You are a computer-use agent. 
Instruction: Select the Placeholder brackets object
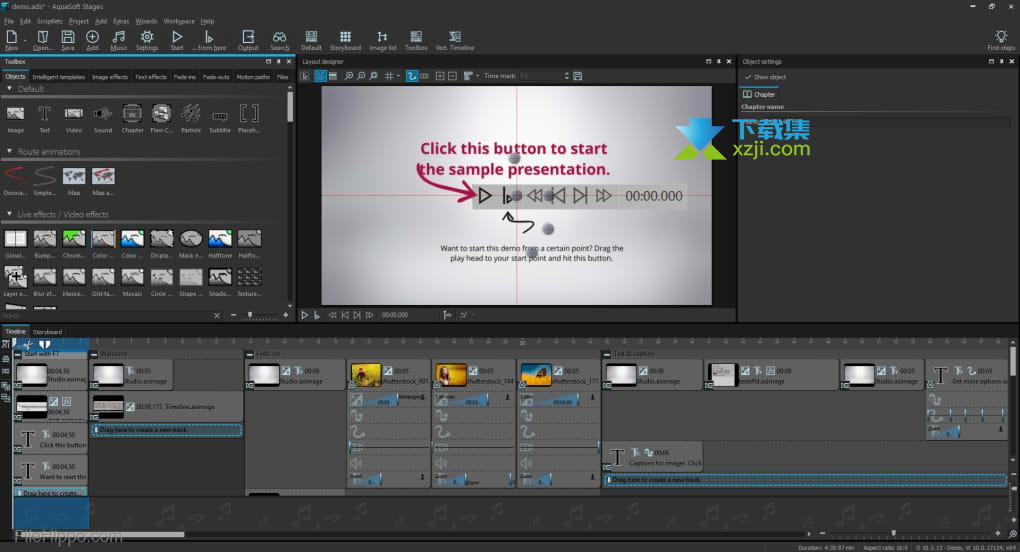pos(249,118)
